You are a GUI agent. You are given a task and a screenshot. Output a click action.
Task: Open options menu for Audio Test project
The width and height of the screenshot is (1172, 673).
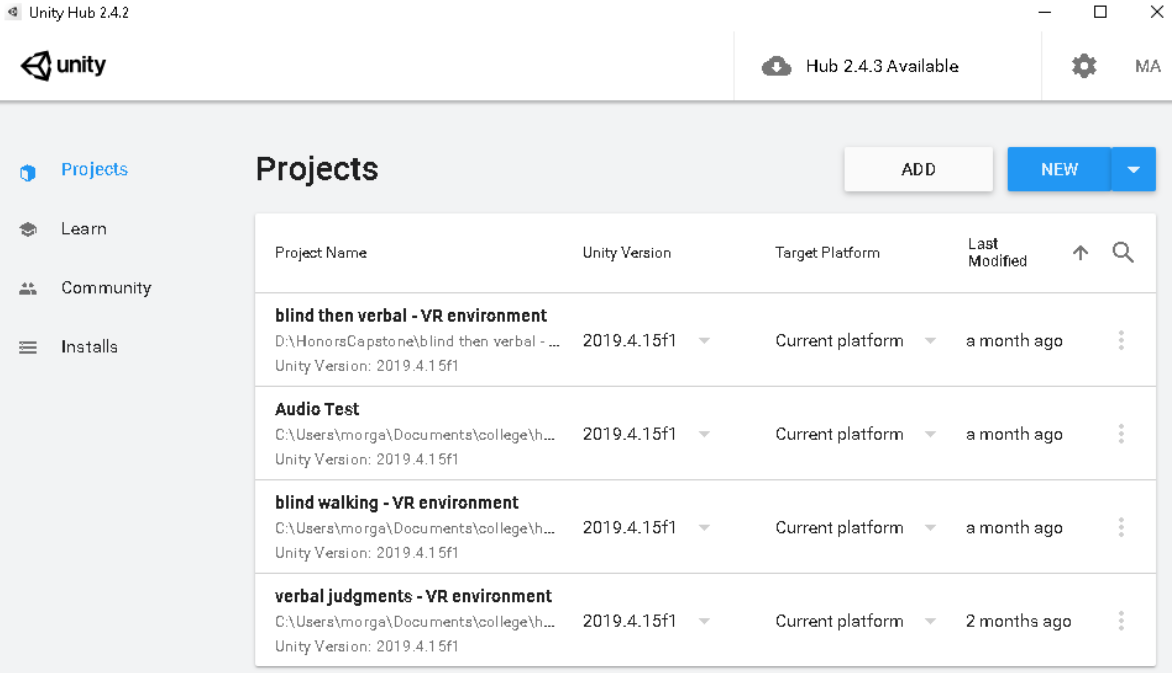[x=1121, y=433]
